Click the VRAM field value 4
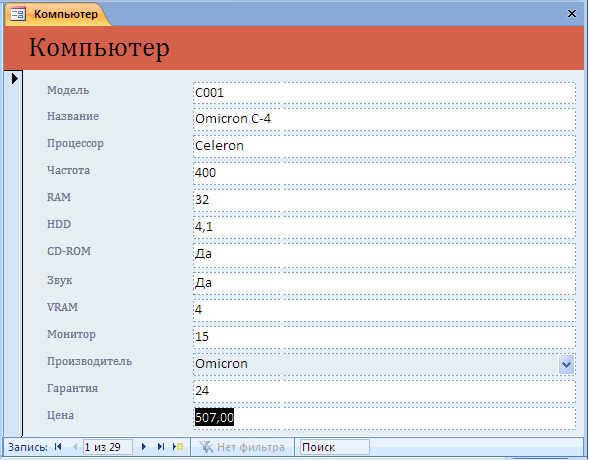 384,310
